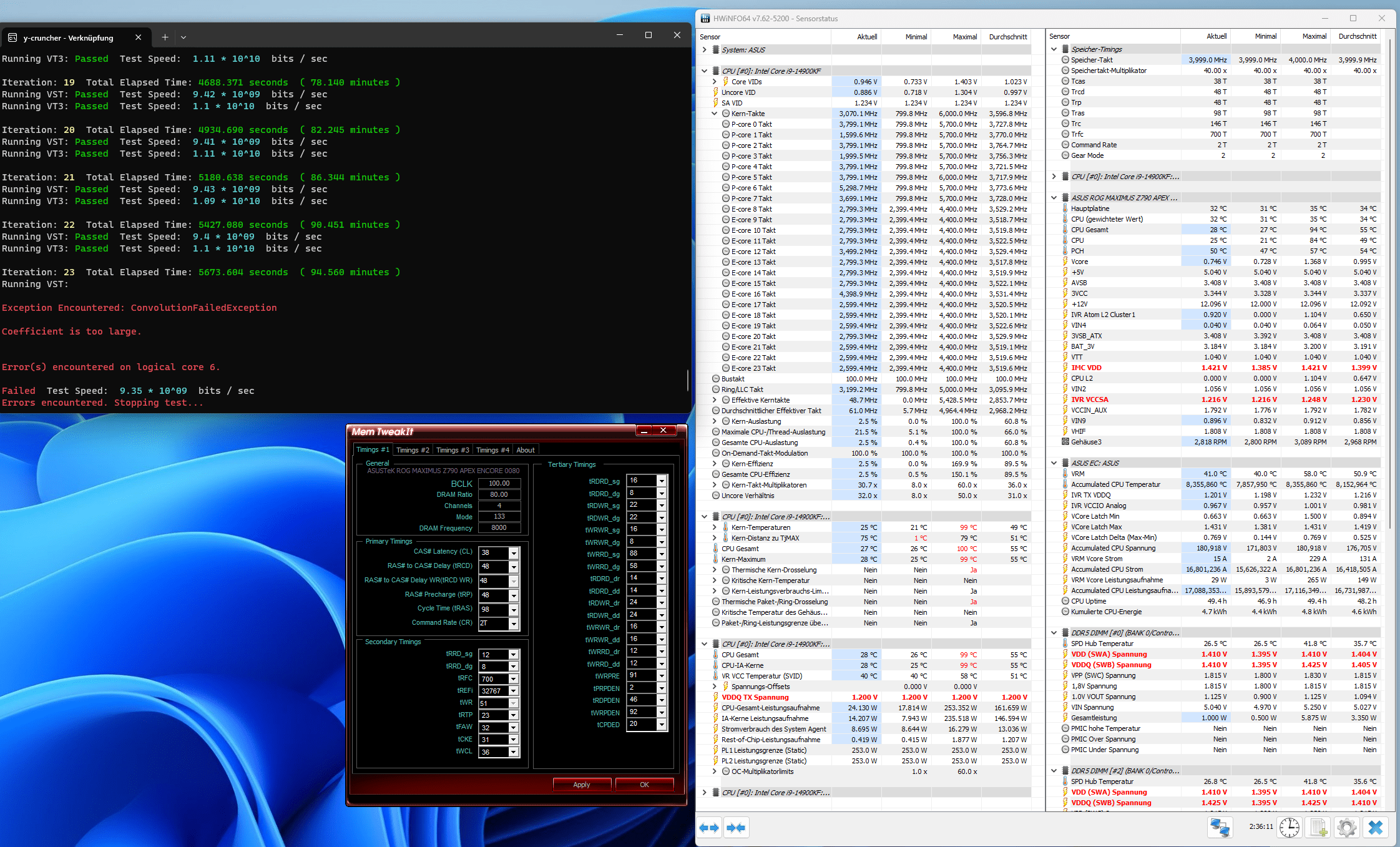Open the remote network monitoring icon
Image resolution: width=1400 pixels, height=847 pixels.
(1220, 828)
